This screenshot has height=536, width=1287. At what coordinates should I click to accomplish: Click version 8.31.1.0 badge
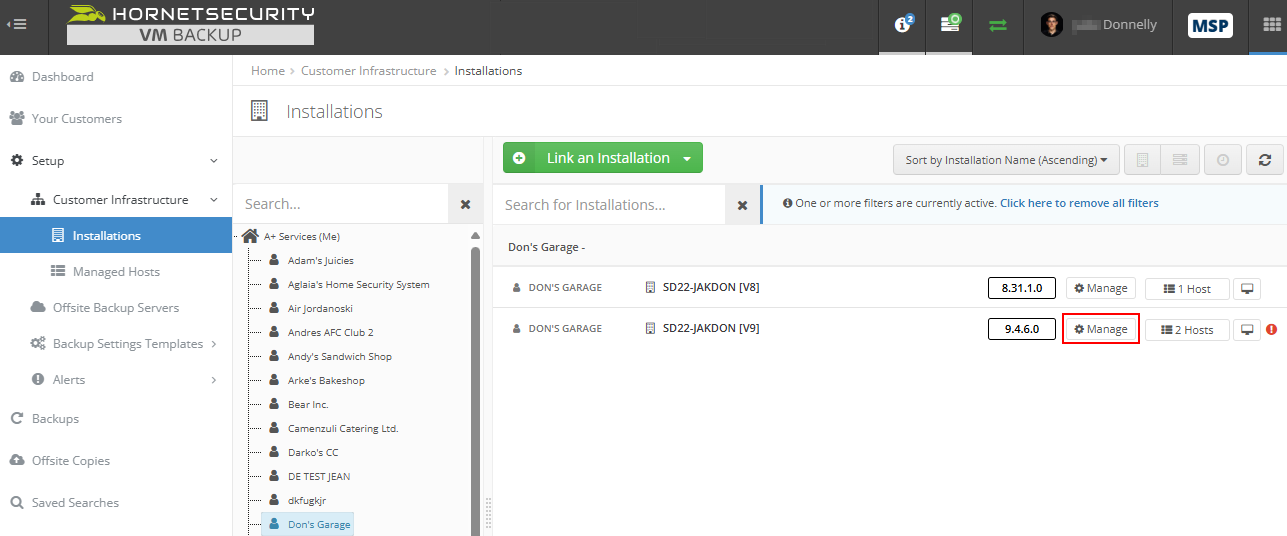tap(1022, 288)
